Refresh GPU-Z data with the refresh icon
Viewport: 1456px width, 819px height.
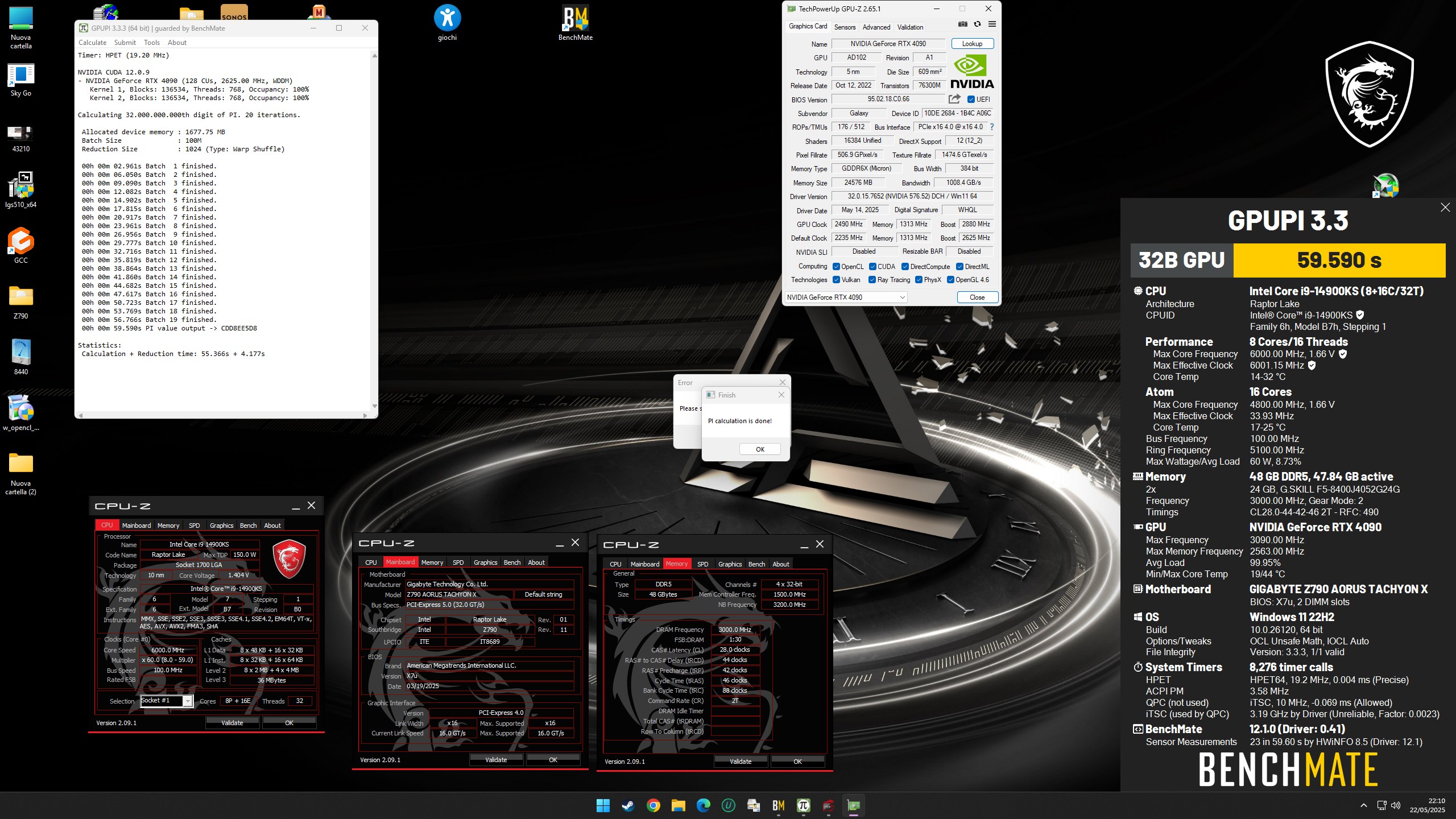tap(977, 24)
